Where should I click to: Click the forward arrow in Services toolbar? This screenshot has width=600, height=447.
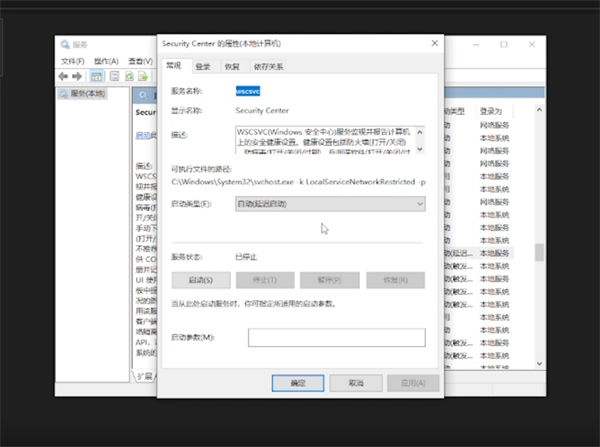(77, 76)
